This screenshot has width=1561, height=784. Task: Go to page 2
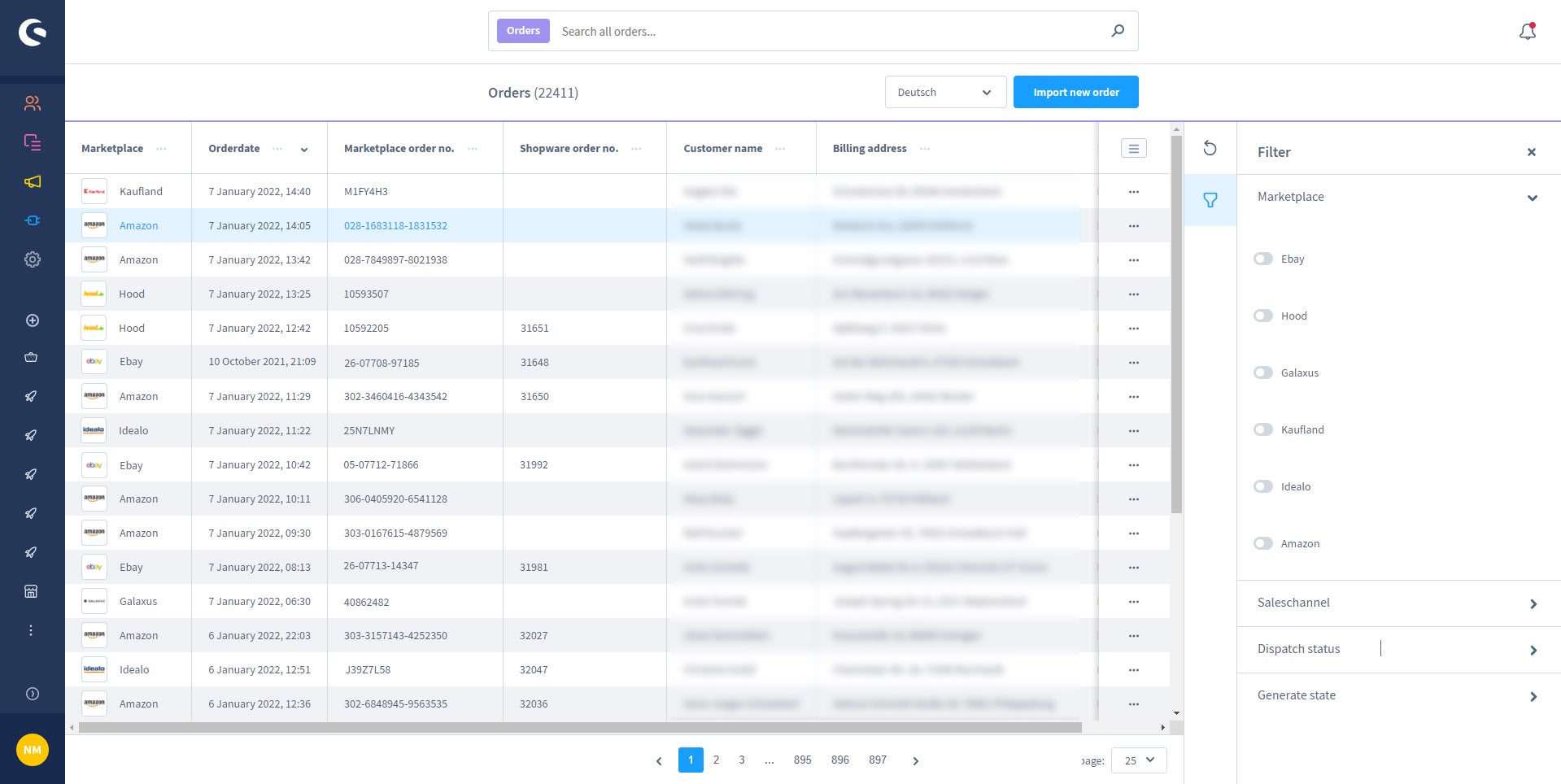pyautogui.click(x=716, y=760)
